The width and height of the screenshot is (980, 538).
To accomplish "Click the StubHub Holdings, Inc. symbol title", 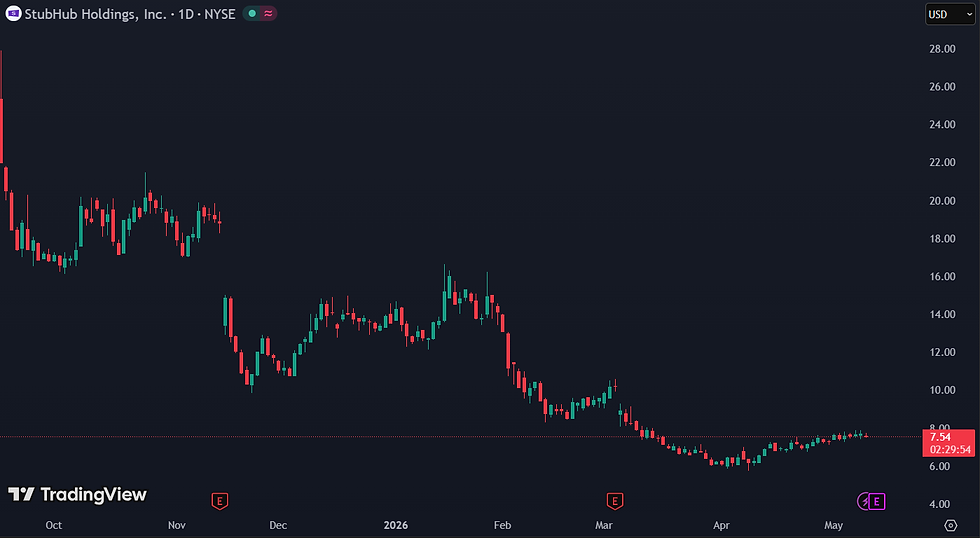I will tap(95, 14).
